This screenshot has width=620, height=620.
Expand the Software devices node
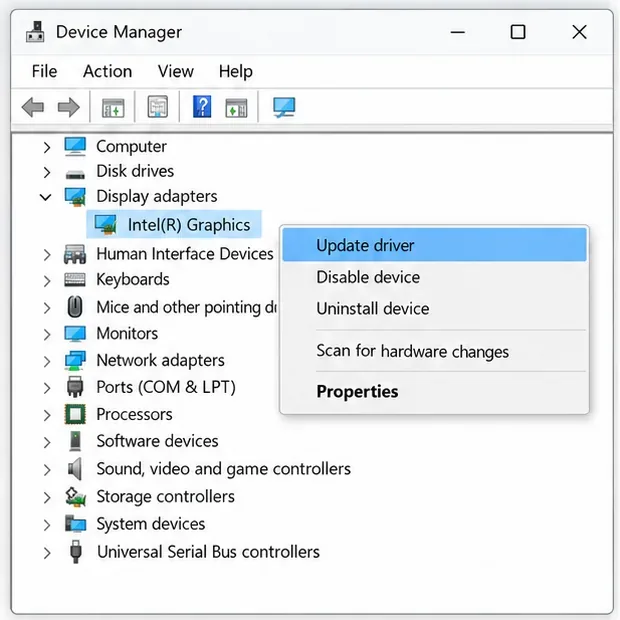(47, 442)
